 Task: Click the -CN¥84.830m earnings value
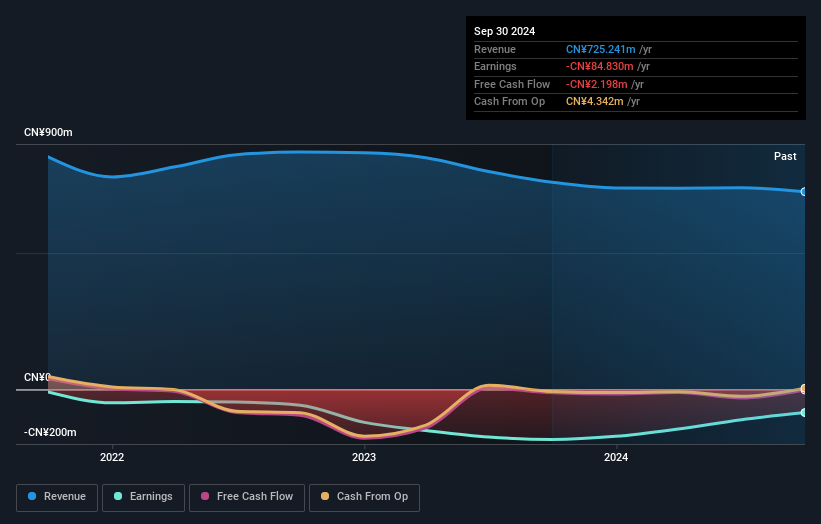[600, 66]
